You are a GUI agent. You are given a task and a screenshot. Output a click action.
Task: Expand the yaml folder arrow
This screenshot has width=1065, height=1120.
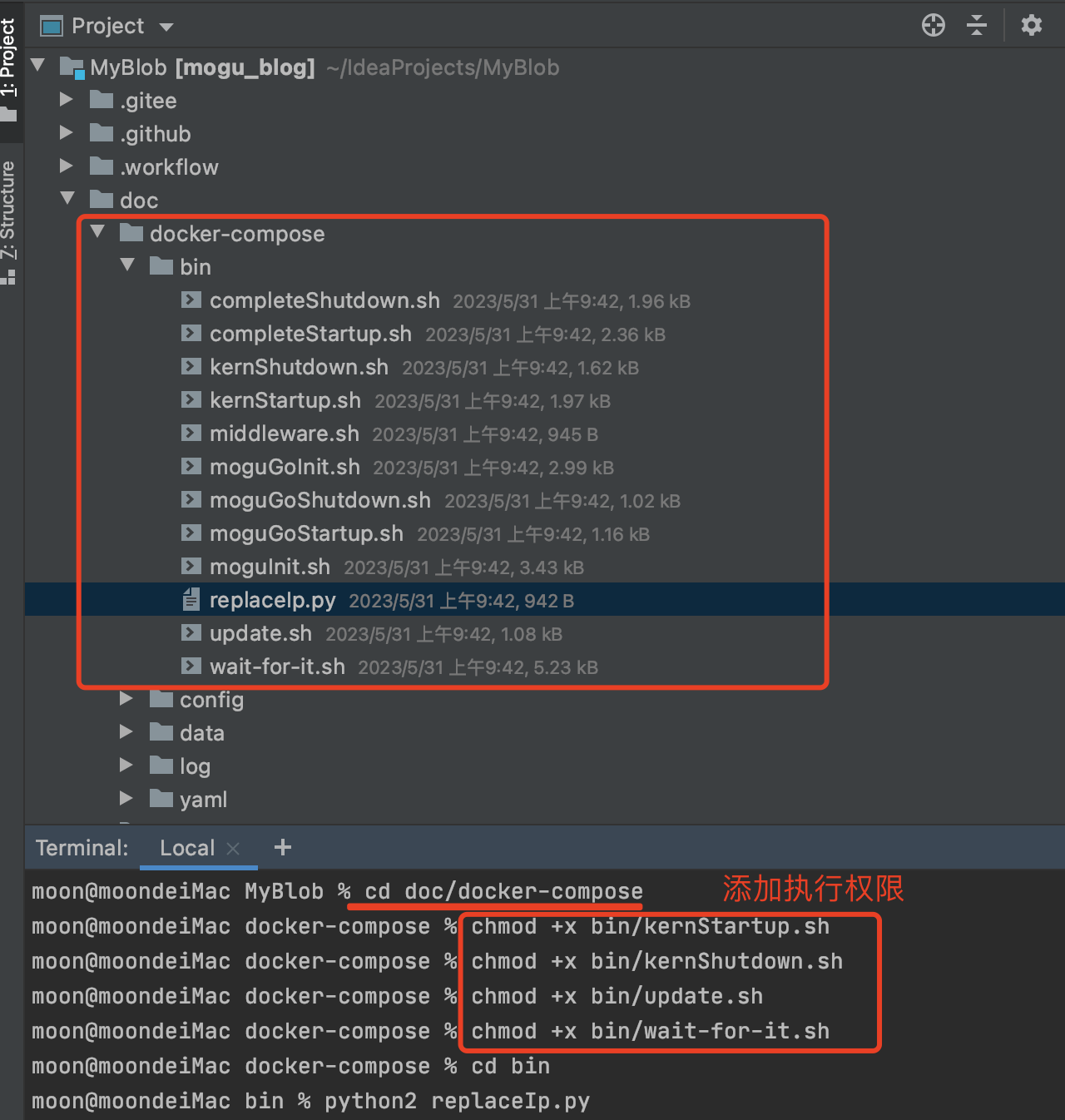[x=126, y=799]
